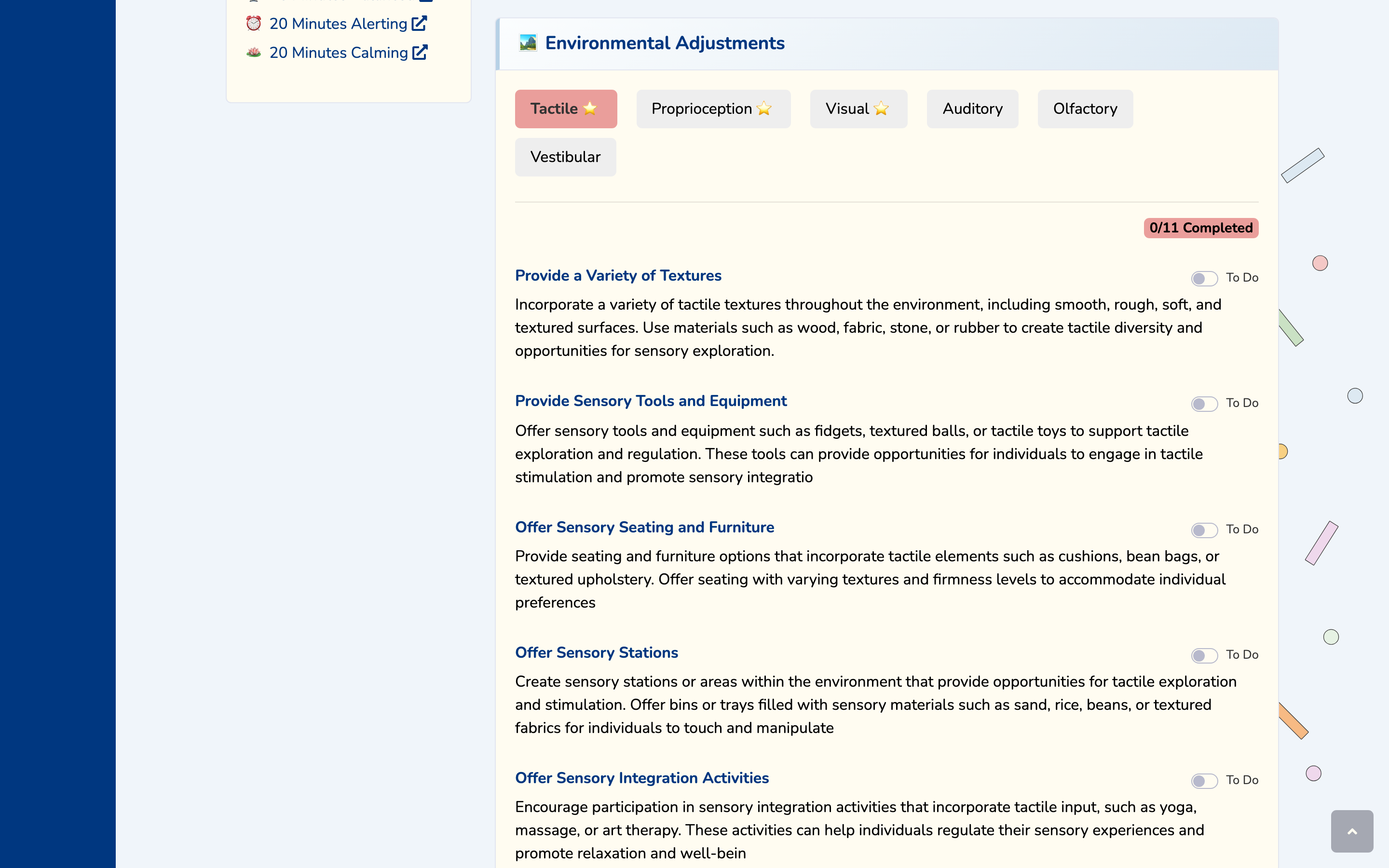
Task: Open the 20 Minutes Alerting external link icon
Action: 419,23
